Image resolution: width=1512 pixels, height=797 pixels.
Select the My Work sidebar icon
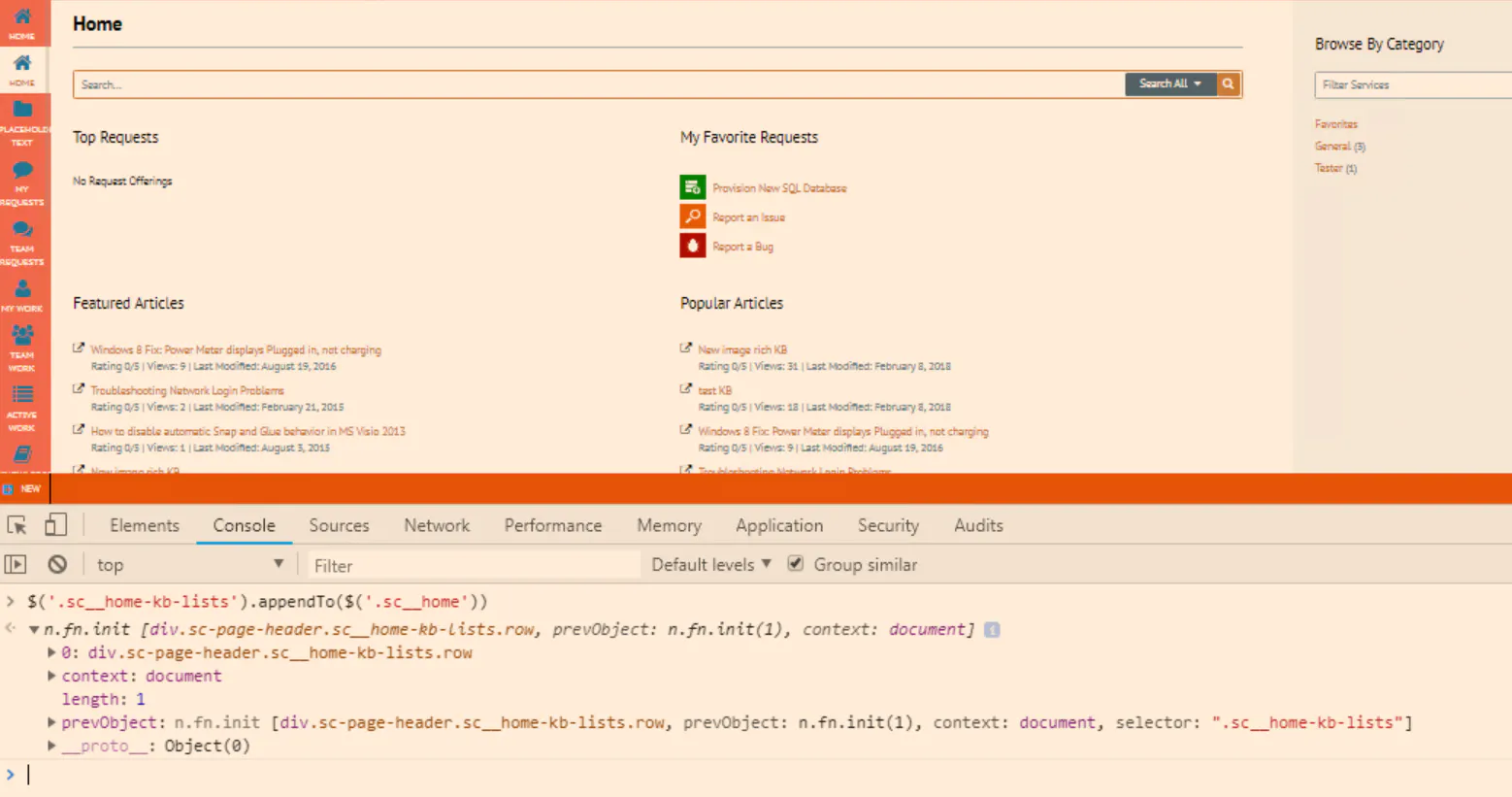pos(22,290)
